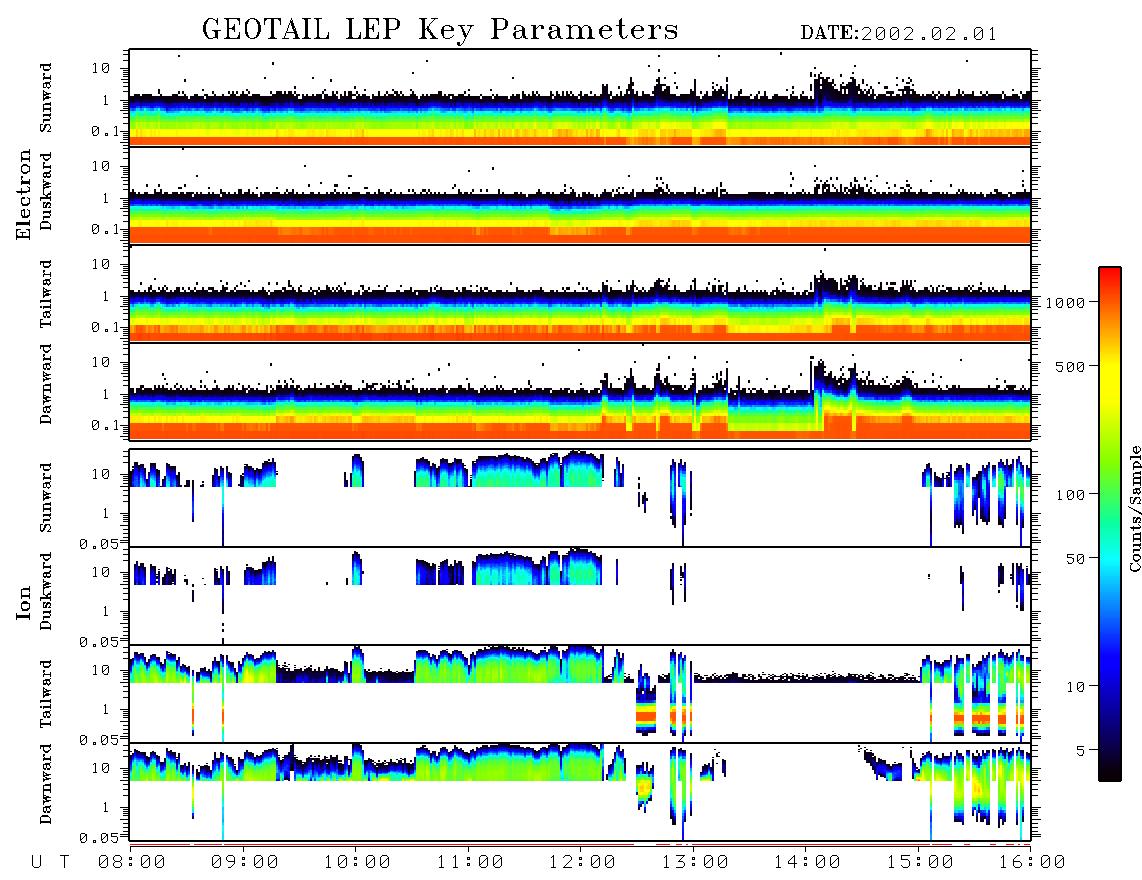Click the 15:00 time axis label

[x=920, y=862]
